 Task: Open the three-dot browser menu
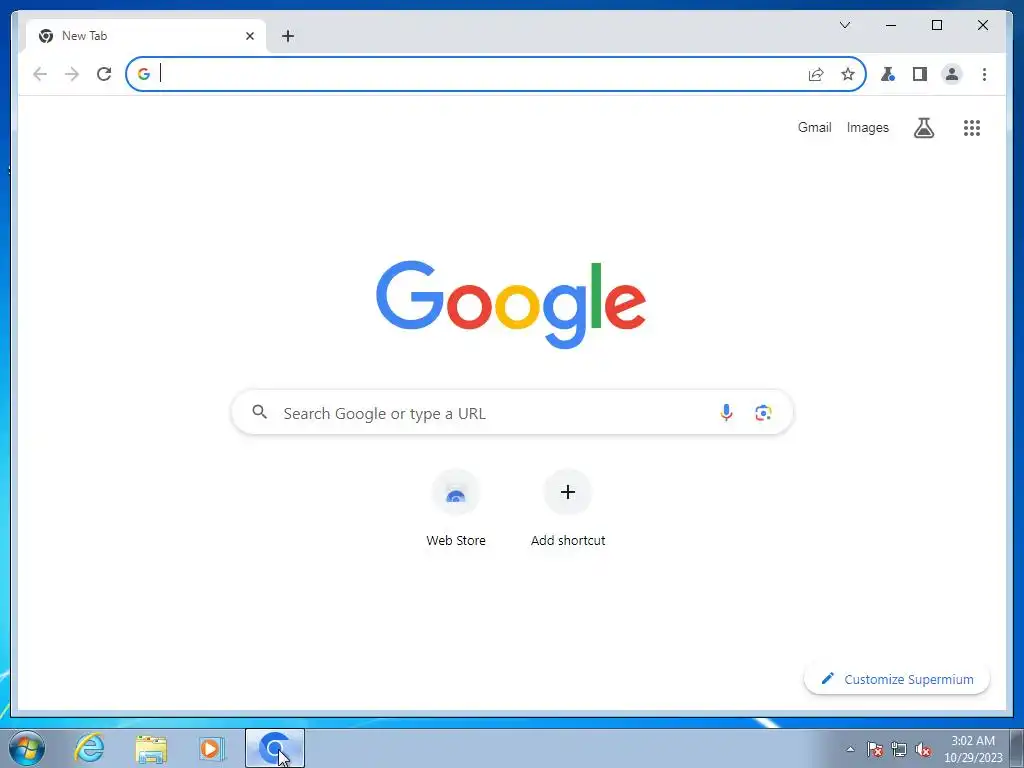(x=984, y=74)
